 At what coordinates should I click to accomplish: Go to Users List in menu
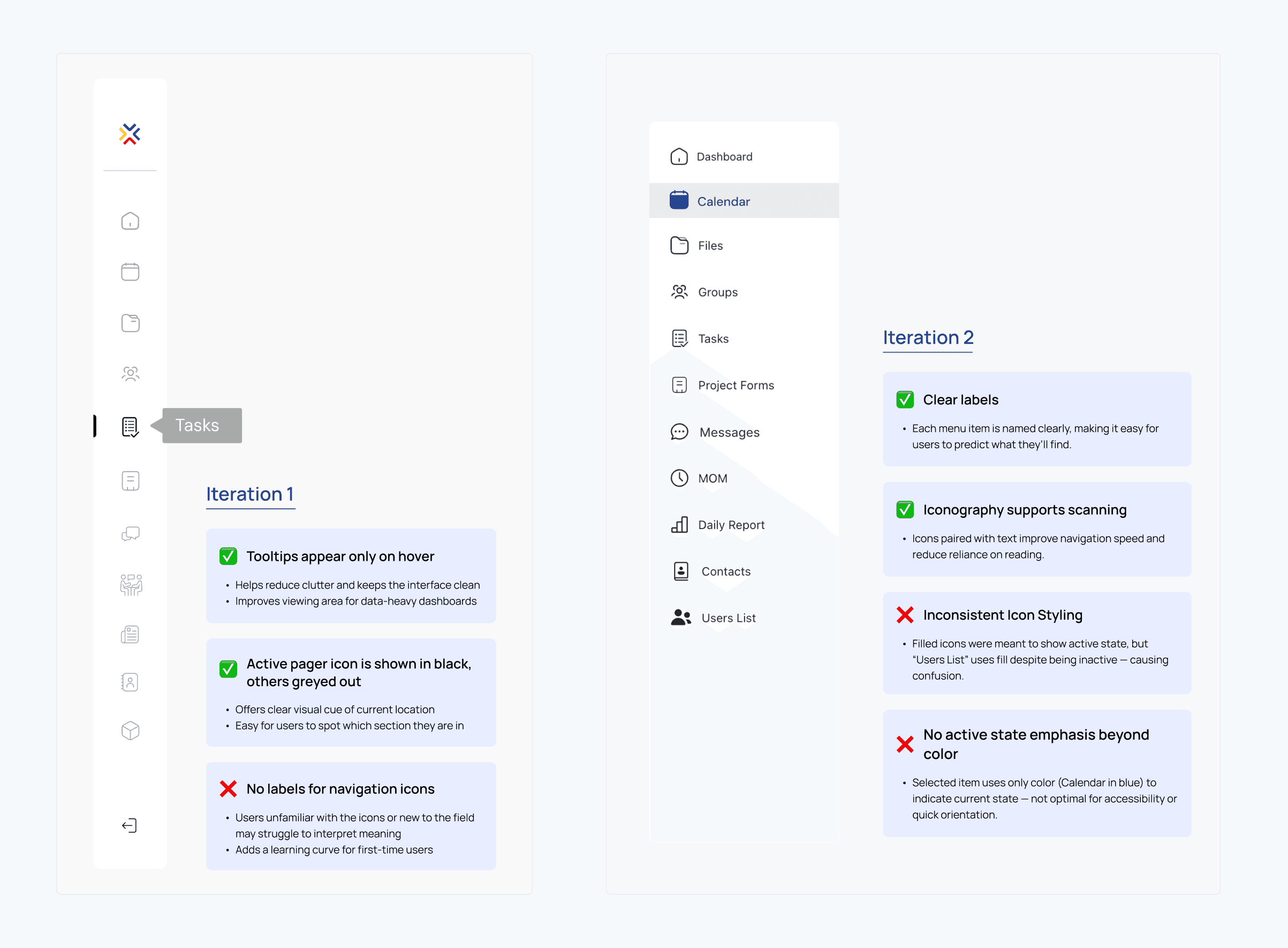(x=728, y=618)
